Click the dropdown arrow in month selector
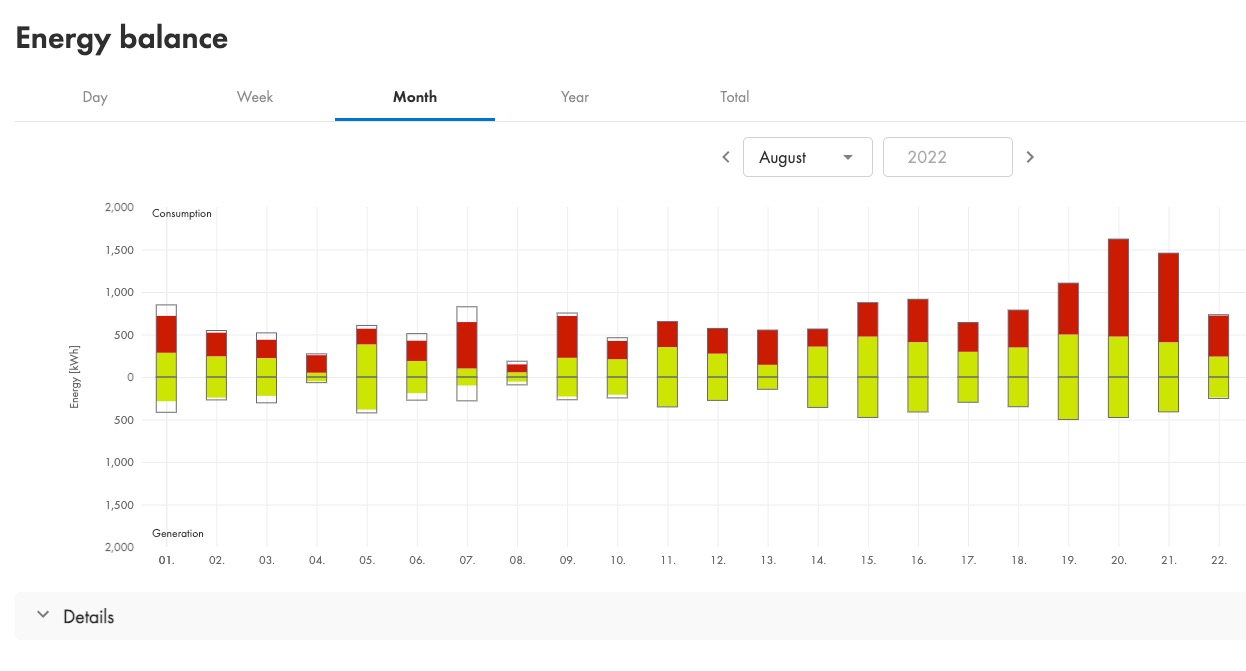This screenshot has width=1246, height=671. pyautogui.click(x=848, y=157)
